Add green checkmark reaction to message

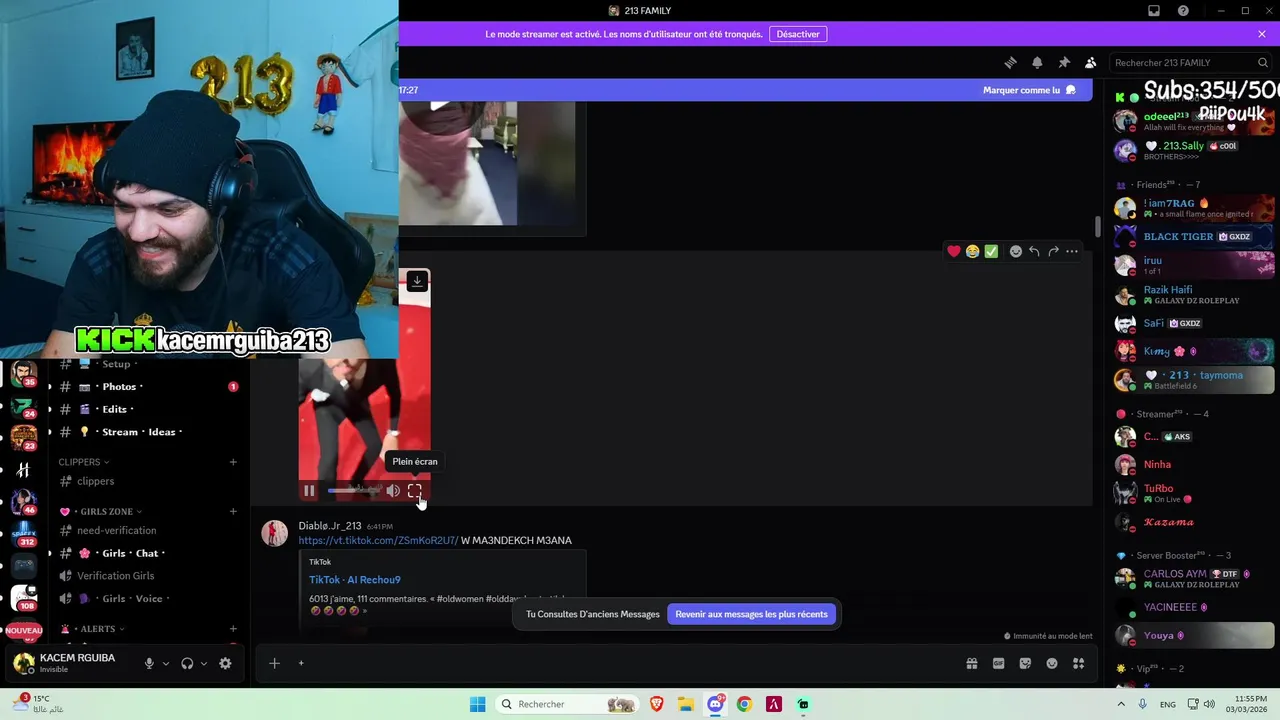[991, 251]
